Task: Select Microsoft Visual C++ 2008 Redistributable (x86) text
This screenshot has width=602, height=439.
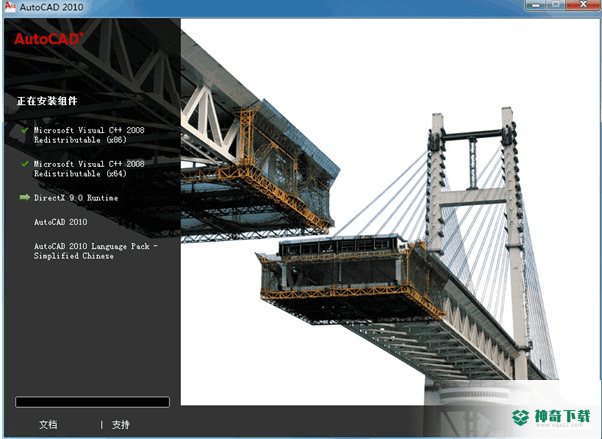Action: (89, 135)
